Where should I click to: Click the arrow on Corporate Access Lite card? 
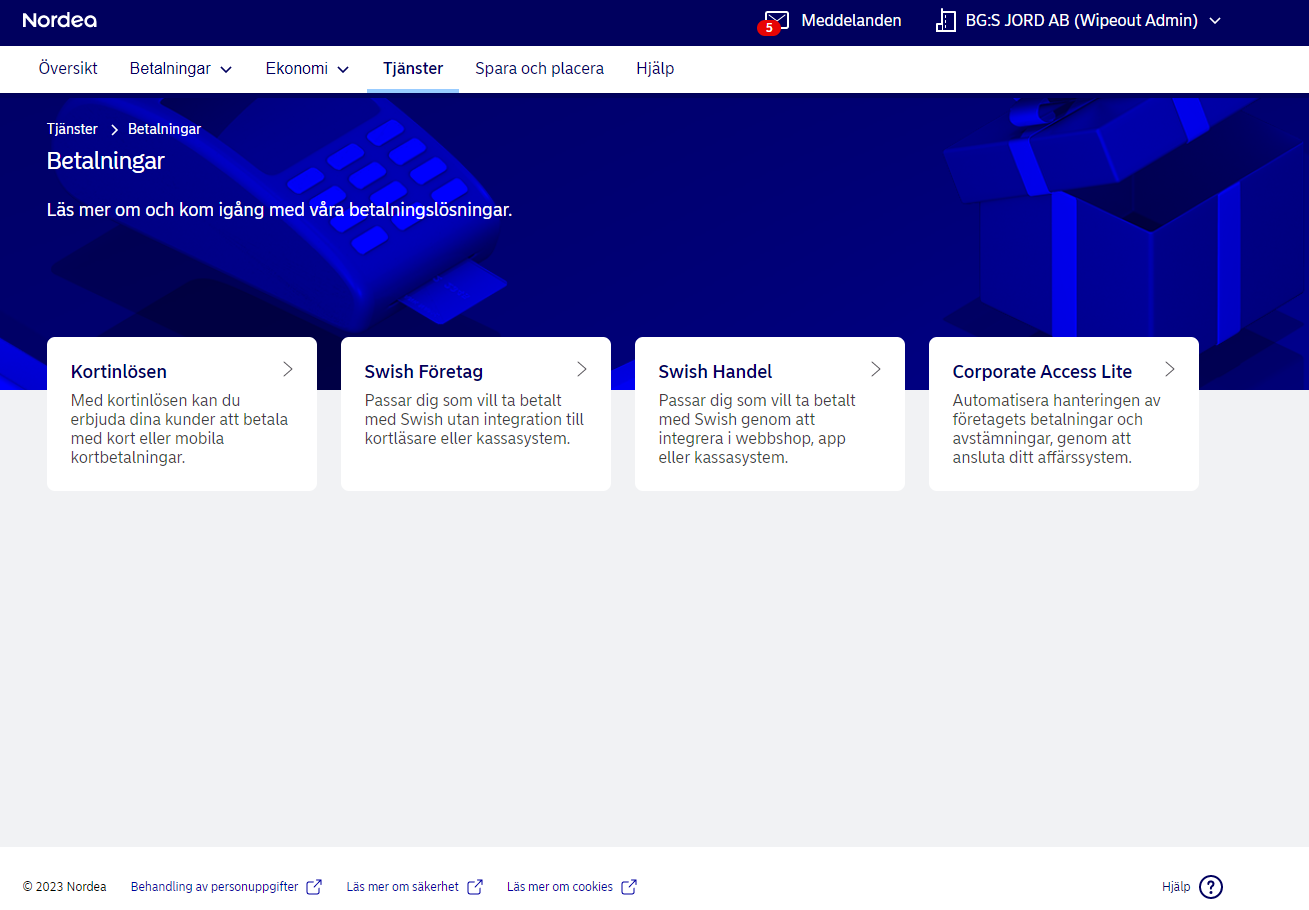coord(1170,369)
